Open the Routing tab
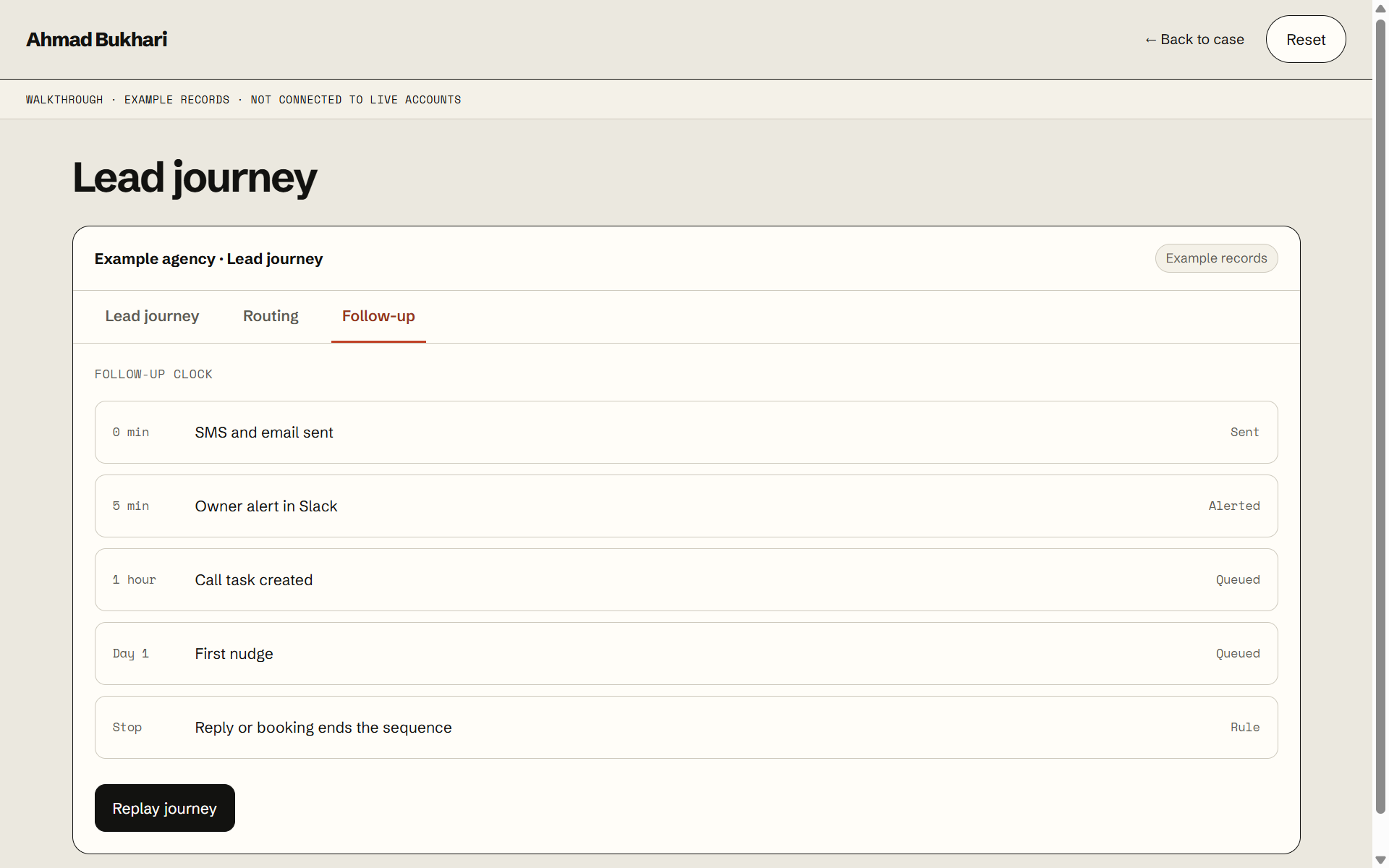Screen dimensions: 1389x868 tap(271, 316)
